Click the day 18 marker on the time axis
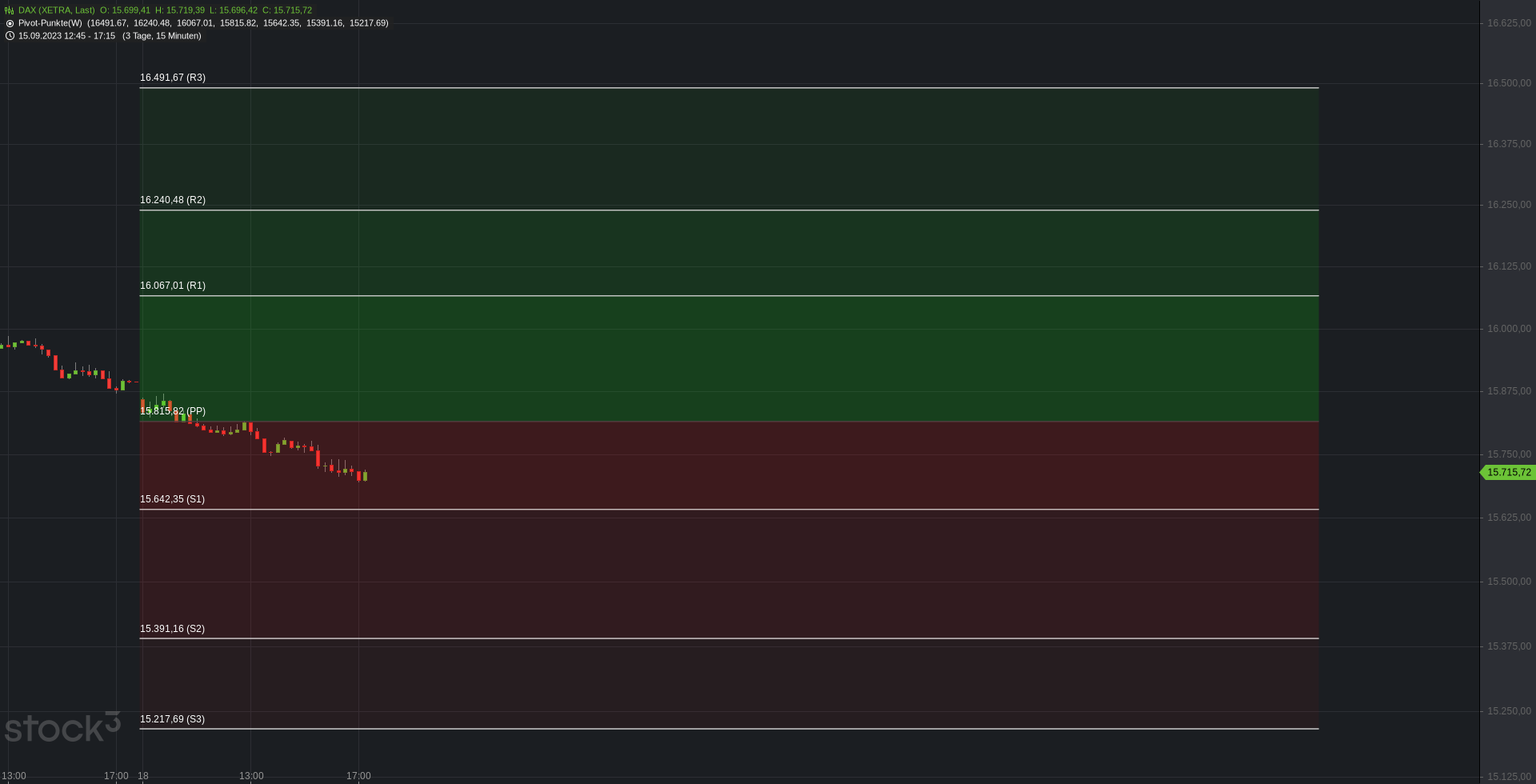The height and width of the screenshot is (784, 1536). [x=143, y=776]
